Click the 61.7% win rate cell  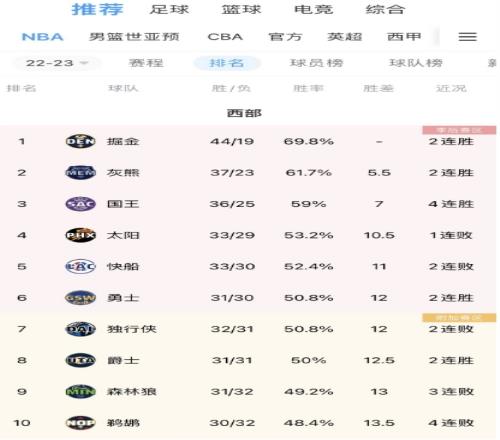pos(309,173)
